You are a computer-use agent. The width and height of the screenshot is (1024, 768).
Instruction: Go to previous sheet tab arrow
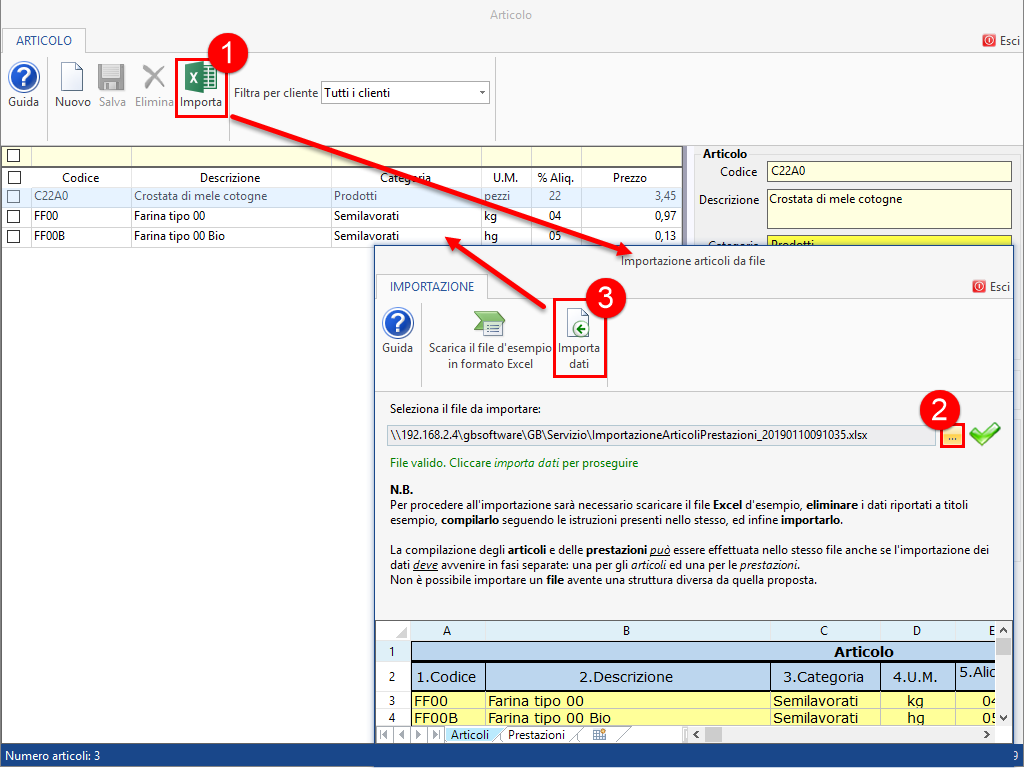click(x=402, y=735)
